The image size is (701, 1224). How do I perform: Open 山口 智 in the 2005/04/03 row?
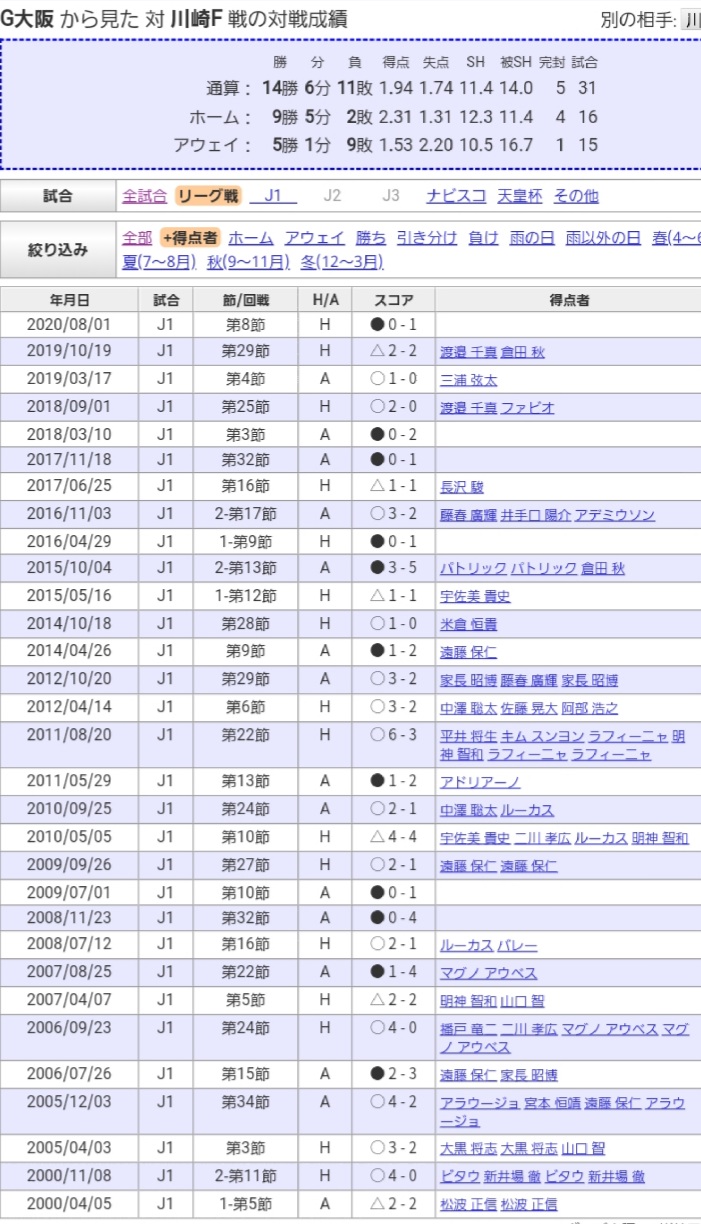pyautogui.click(x=583, y=1149)
